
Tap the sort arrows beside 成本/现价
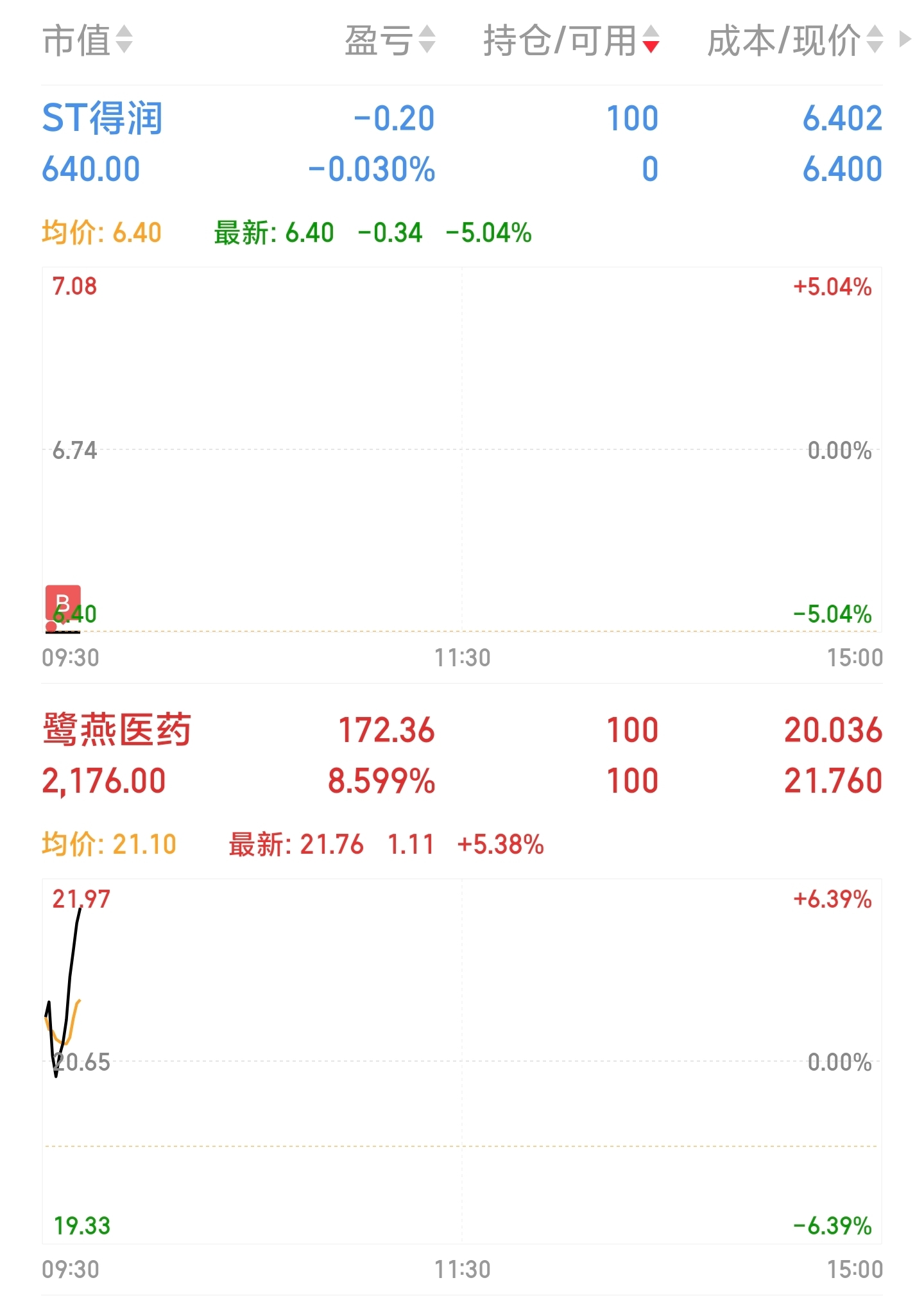[x=875, y=40]
